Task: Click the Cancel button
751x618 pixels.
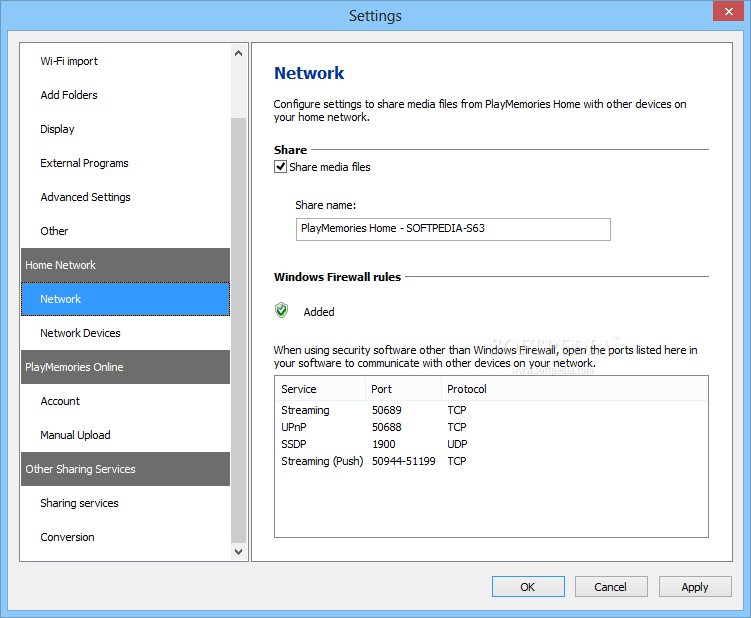Action: pyautogui.click(x=611, y=587)
